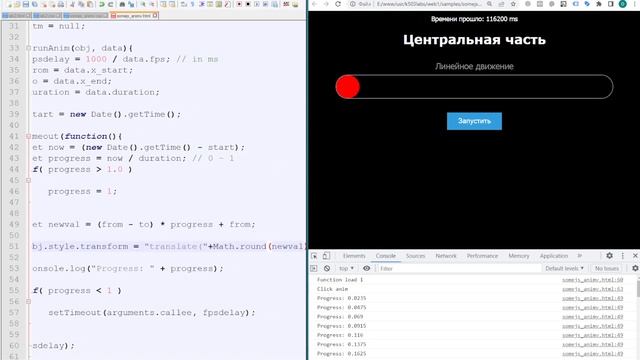Redo edit with the toolbar arrow
640x360 pixels.
(111, 4)
